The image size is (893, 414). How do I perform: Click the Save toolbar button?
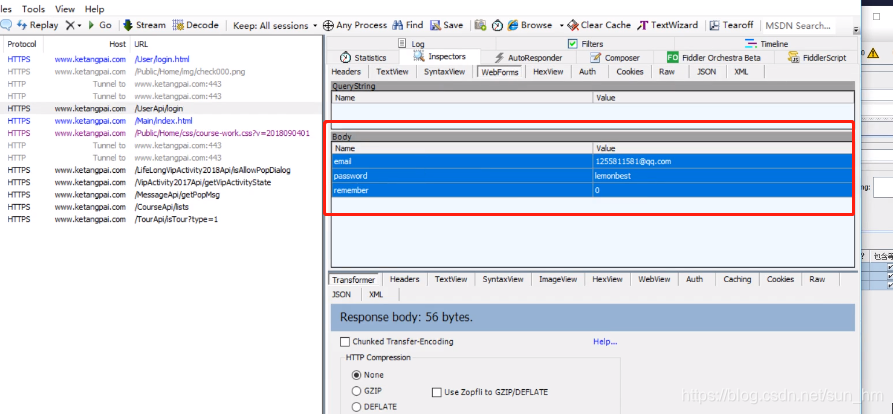[x=446, y=25]
